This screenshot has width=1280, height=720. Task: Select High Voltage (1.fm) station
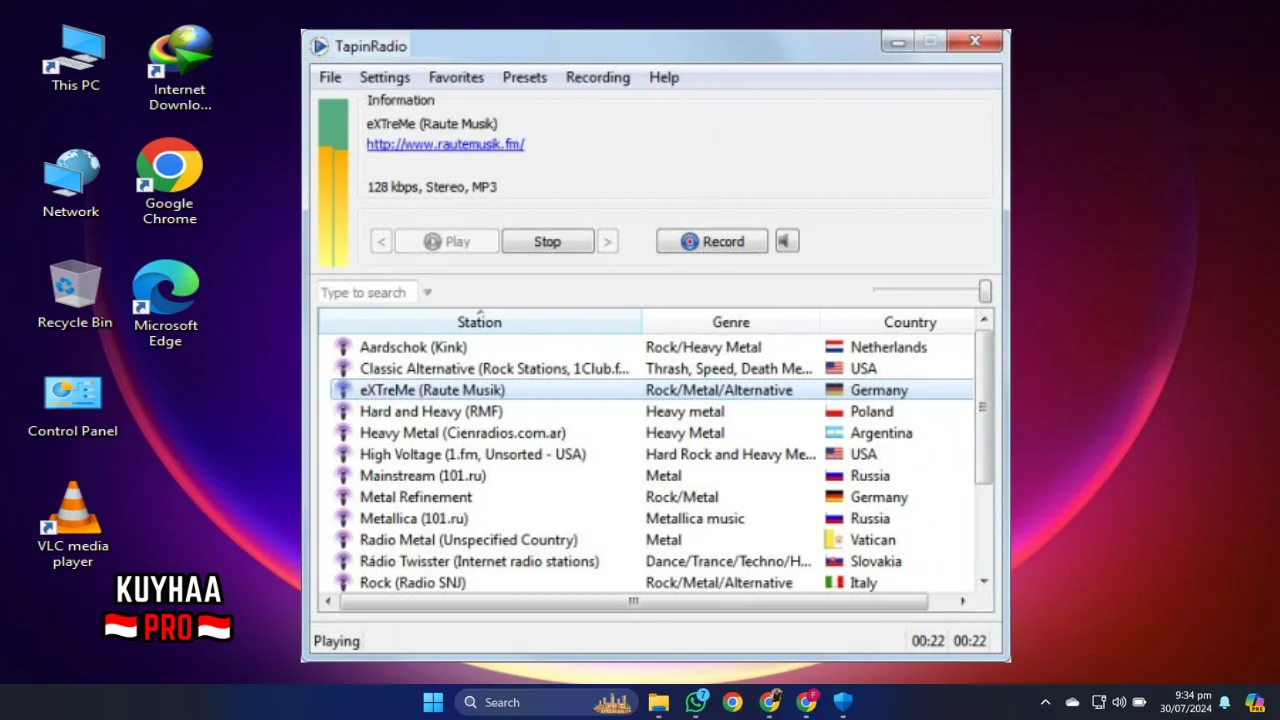473,454
